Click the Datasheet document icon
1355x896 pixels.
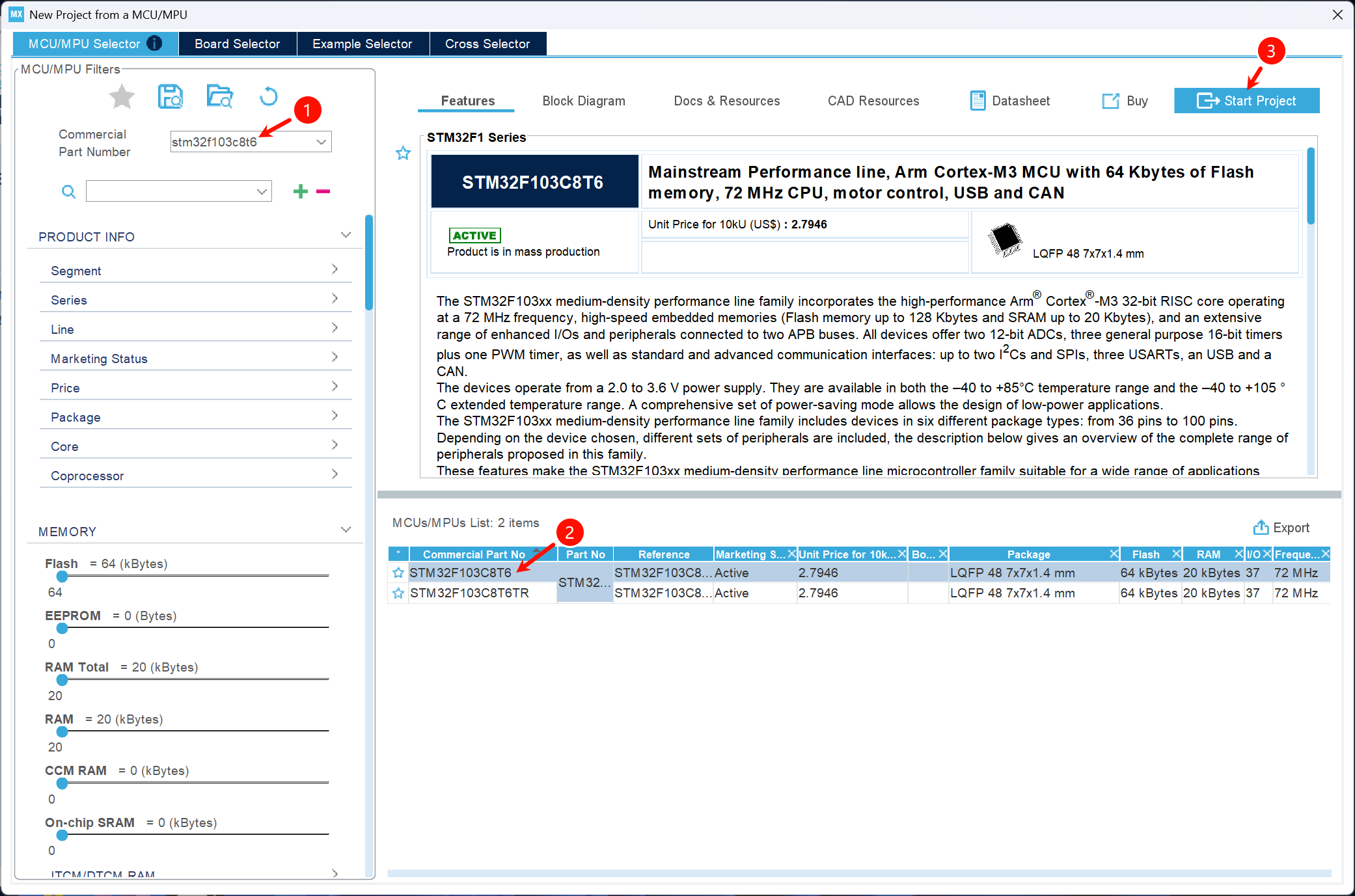point(978,101)
